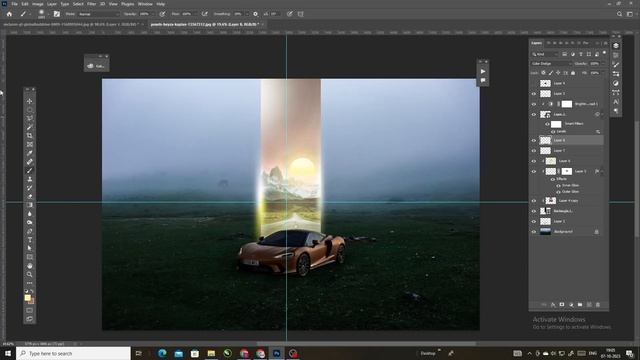The height and width of the screenshot is (360, 640).
Task: Click play button in collapsed Actions panel
Action: (x=483, y=71)
